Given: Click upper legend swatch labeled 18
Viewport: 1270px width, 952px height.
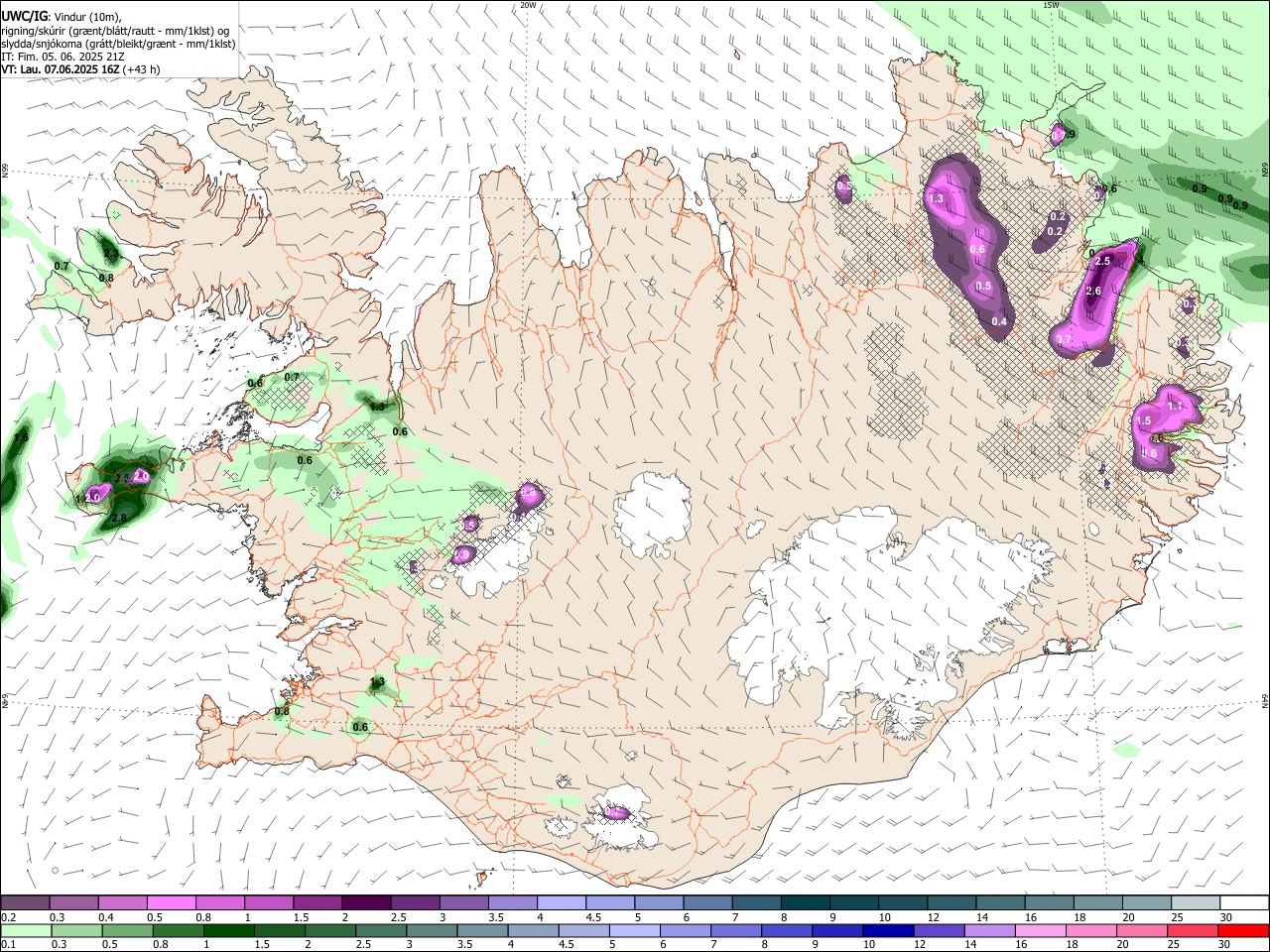Looking at the screenshot, I should 1098,903.
